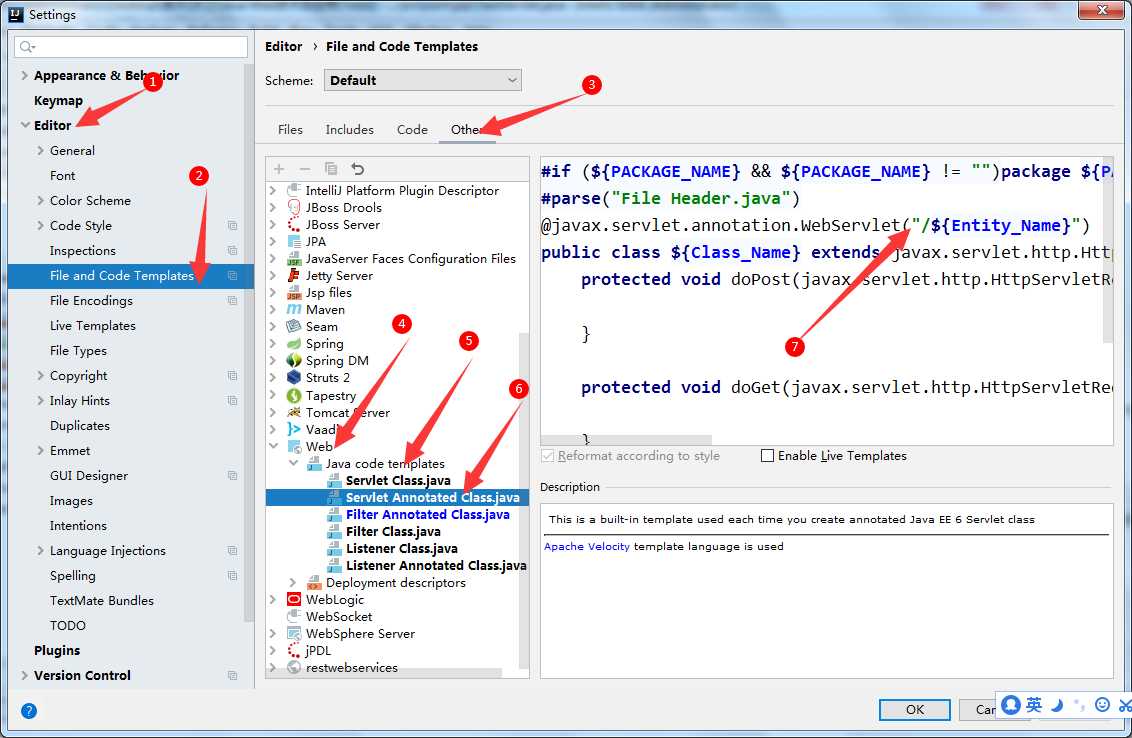
Task: Click the WebSphere Server icon
Action: coord(294,633)
